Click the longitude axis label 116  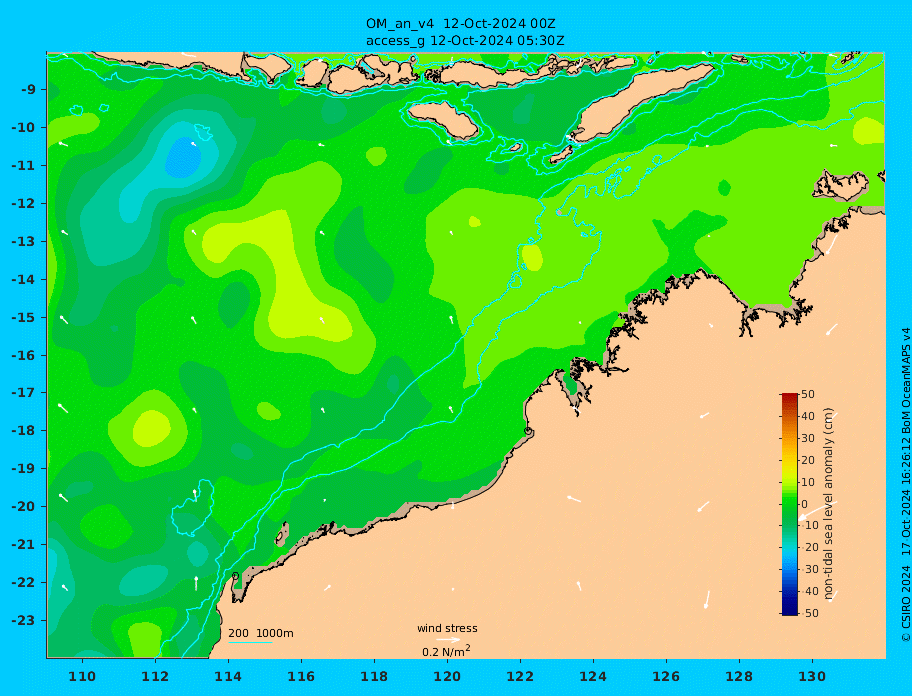pos(301,677)
